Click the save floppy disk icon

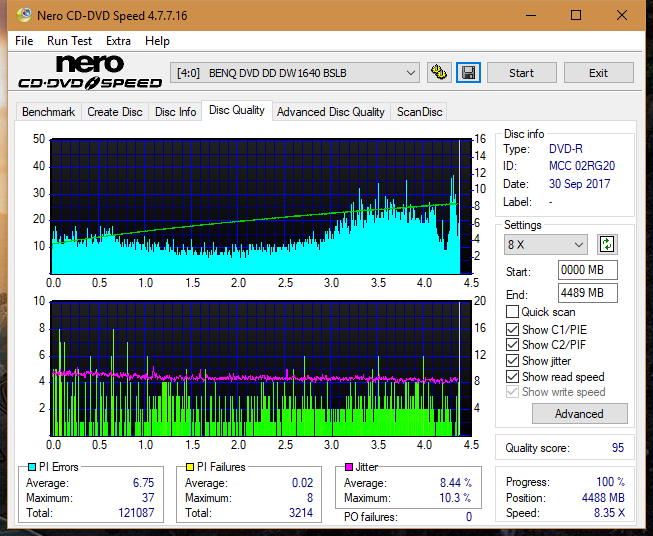468,73
